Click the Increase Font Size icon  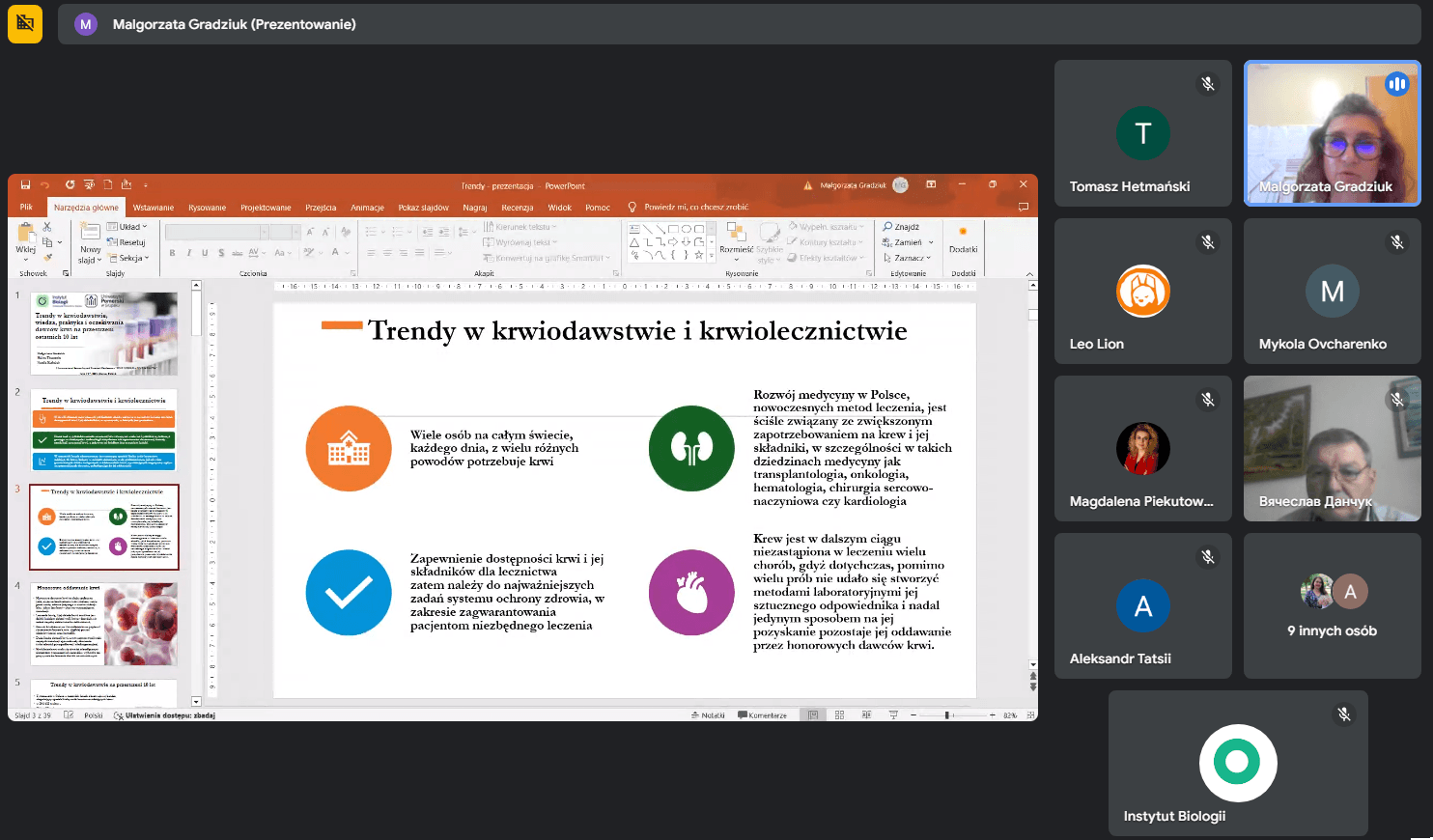(311, 232)
